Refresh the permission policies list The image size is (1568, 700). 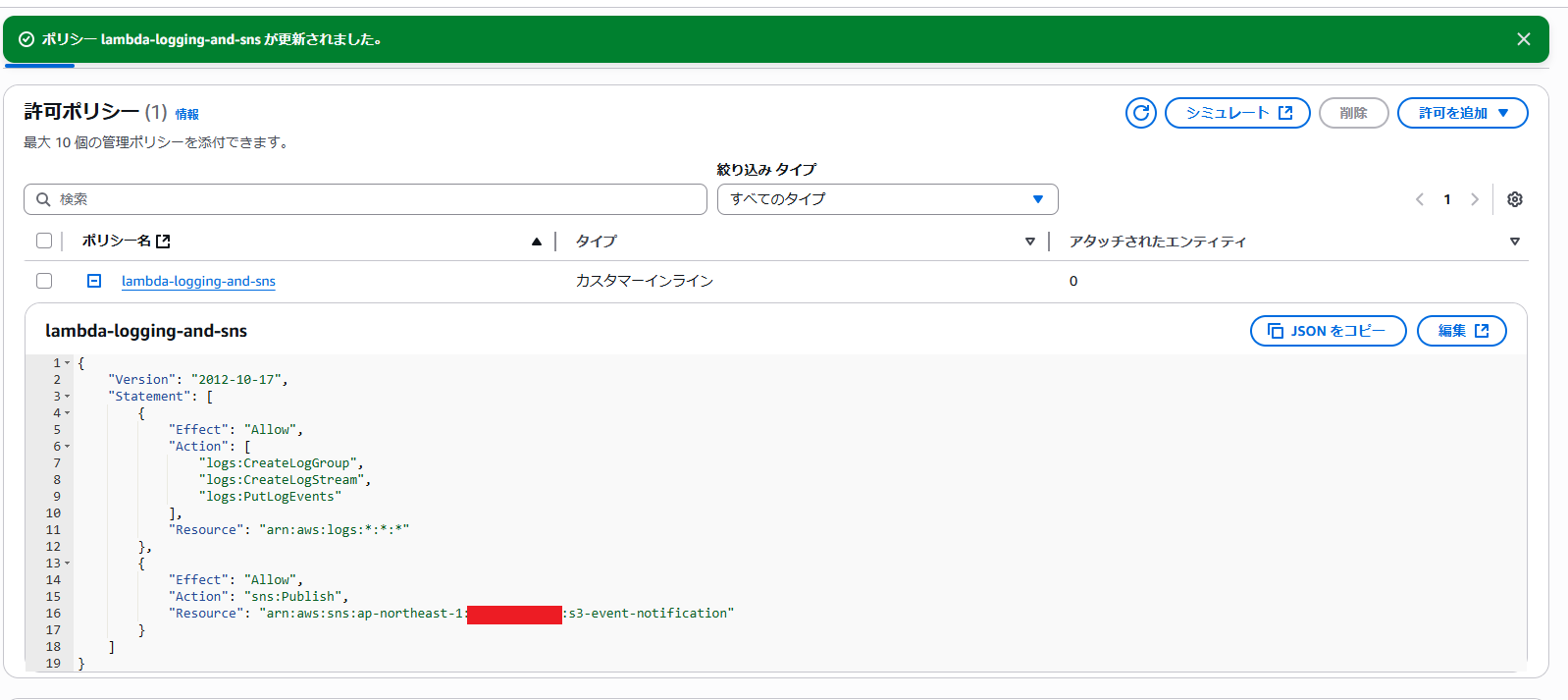point(1140,113)
